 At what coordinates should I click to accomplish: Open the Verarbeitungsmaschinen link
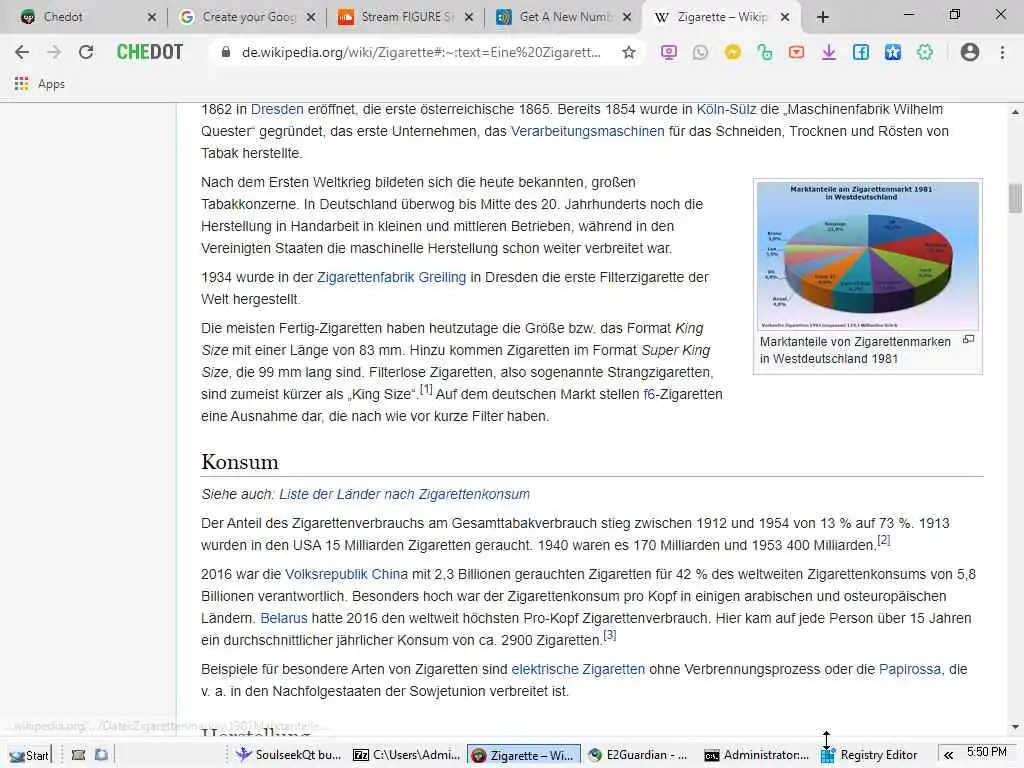[587, 131]
